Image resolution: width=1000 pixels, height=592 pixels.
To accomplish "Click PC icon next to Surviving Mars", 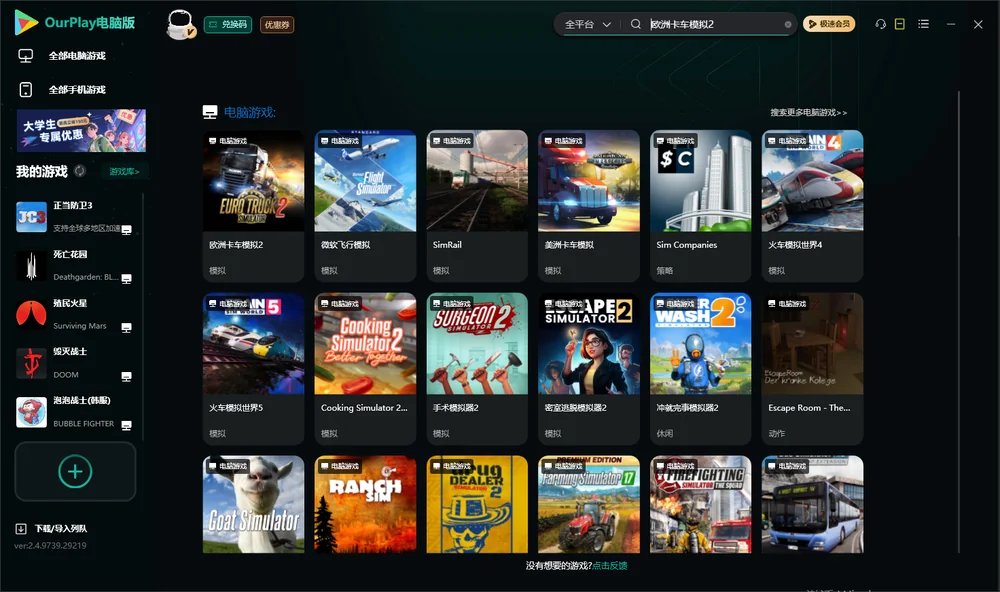I will [x=126, y=327].
